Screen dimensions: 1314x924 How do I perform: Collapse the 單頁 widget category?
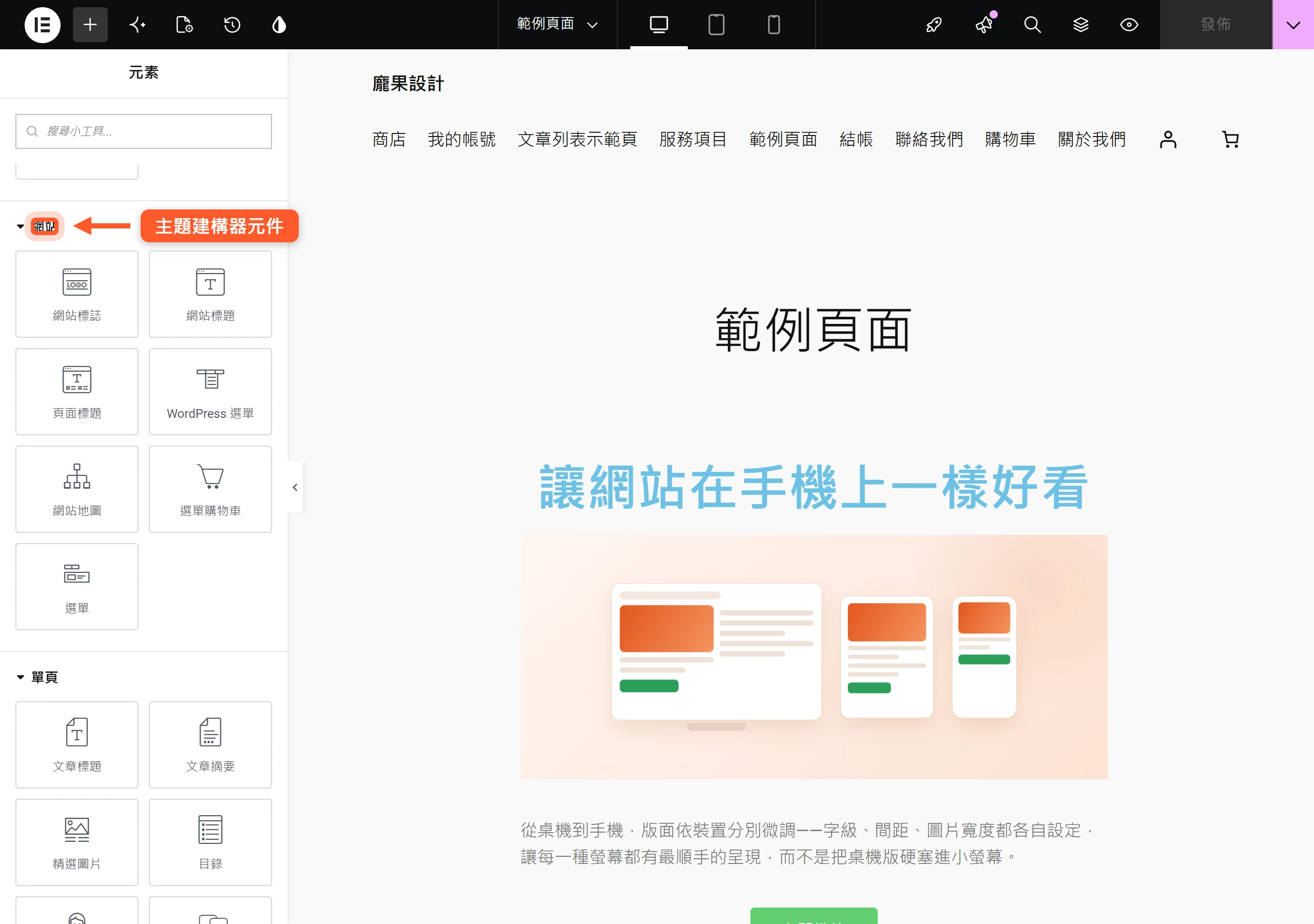pyautogui.click(x=37, y=677)
